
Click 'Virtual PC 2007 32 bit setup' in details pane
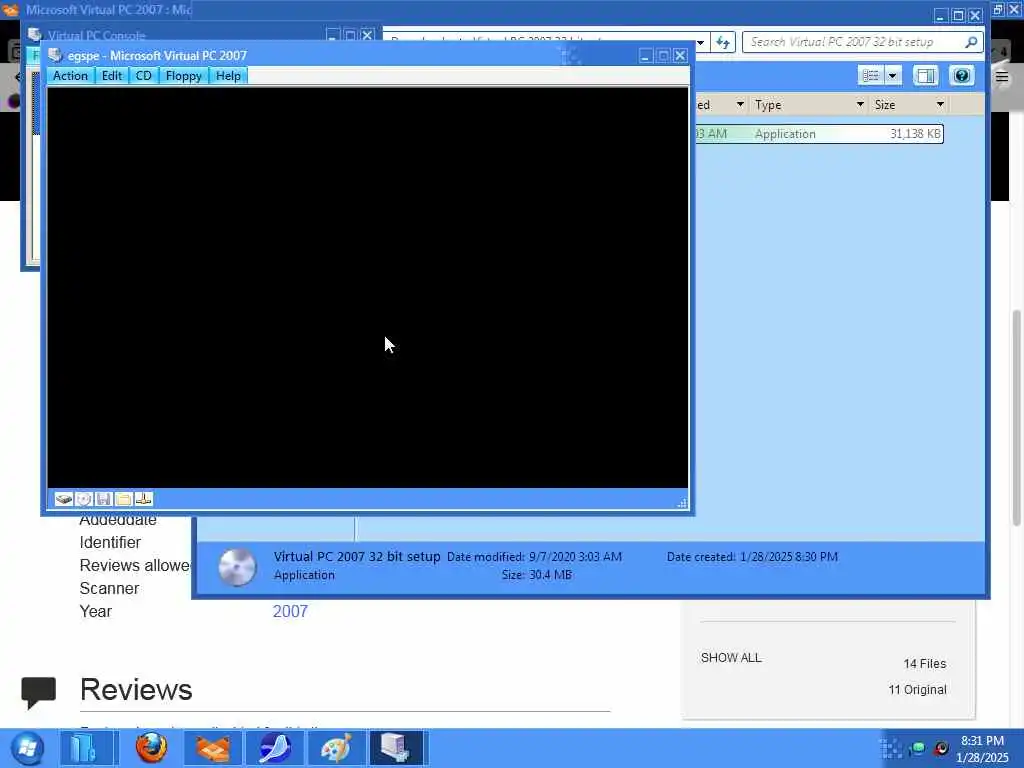[x=357, y=556]
